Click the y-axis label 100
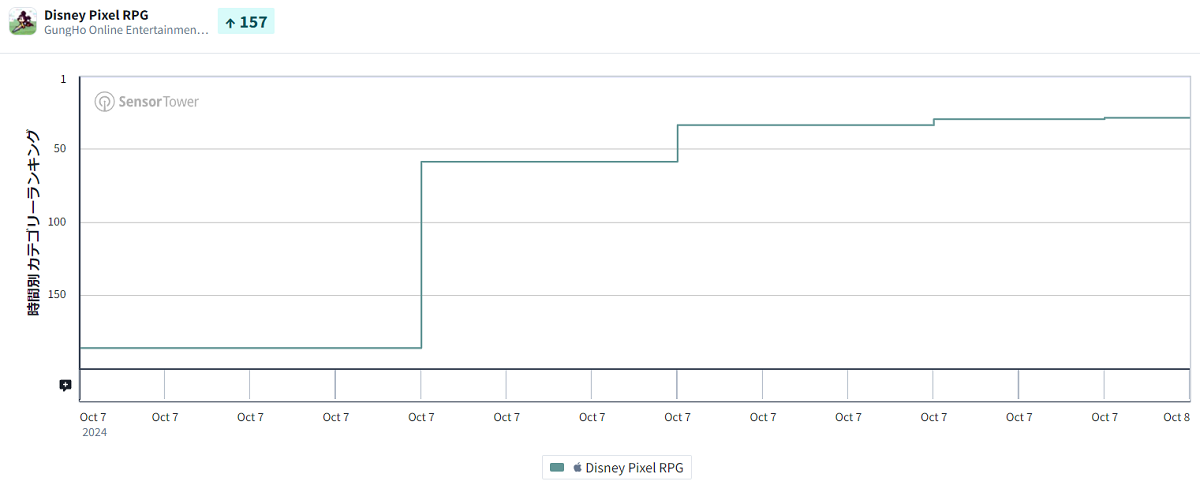 (x=57, y=222)
